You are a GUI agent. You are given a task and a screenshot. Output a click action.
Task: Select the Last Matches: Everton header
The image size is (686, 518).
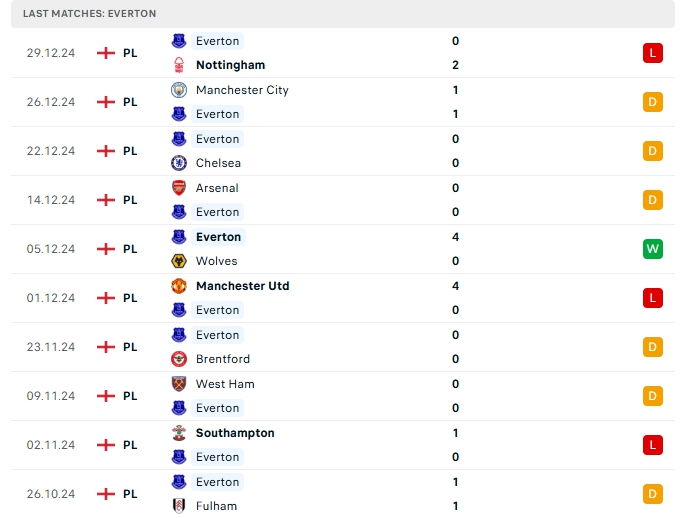[90, 13]
